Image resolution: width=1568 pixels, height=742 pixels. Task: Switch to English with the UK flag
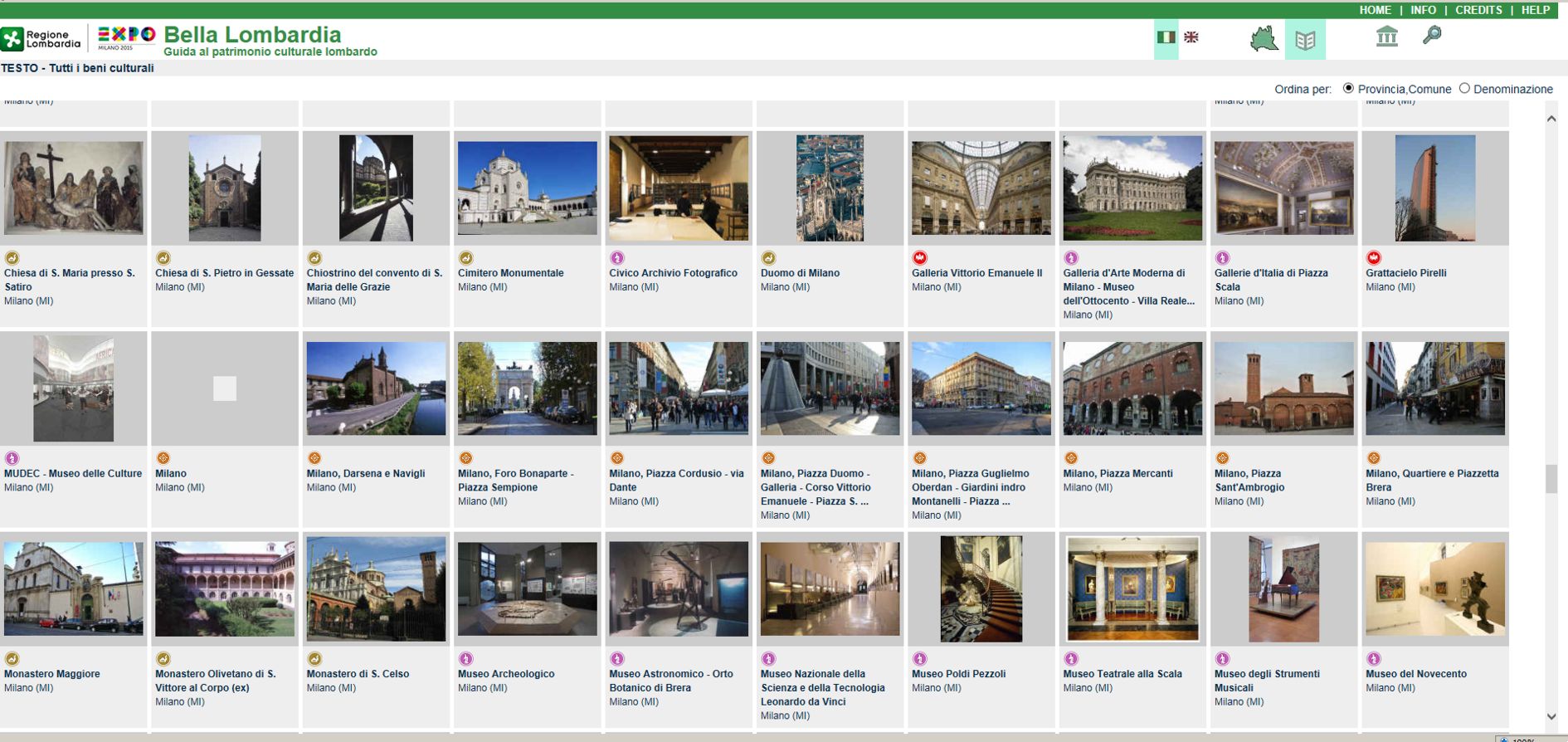click(x=1191, y=37)
